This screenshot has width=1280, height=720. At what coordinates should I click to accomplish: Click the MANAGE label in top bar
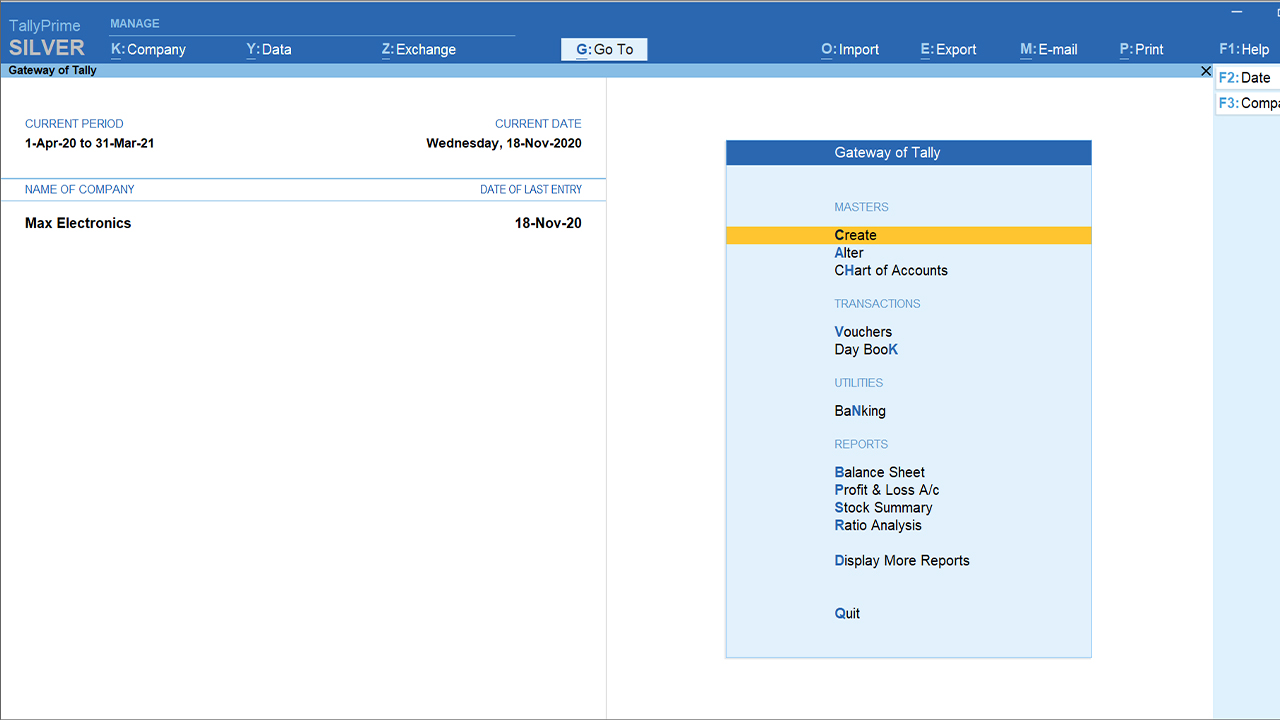click(x=135, y=24)
